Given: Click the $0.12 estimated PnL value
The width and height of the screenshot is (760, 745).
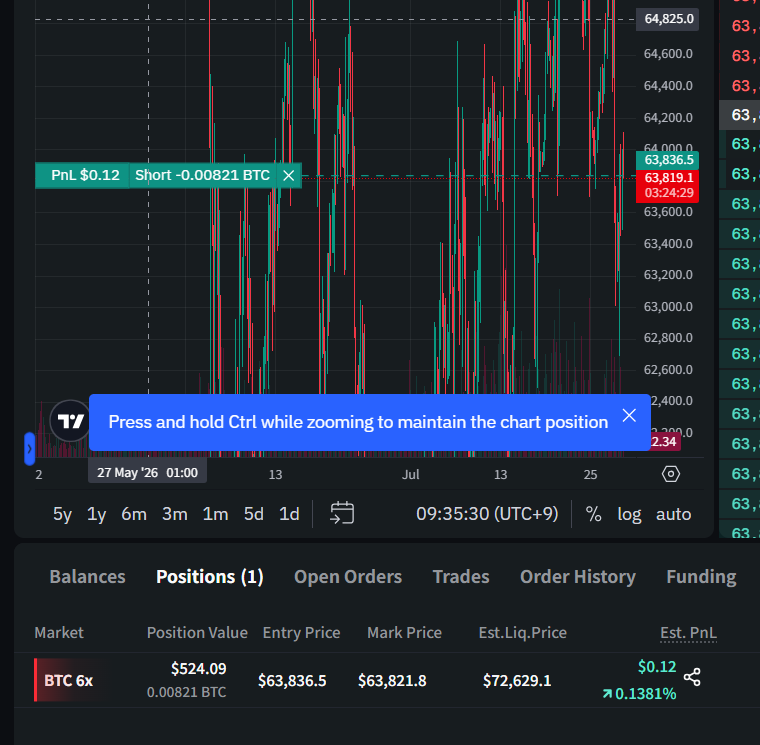Looking at the screenshot, I should [x=657, y=667].
